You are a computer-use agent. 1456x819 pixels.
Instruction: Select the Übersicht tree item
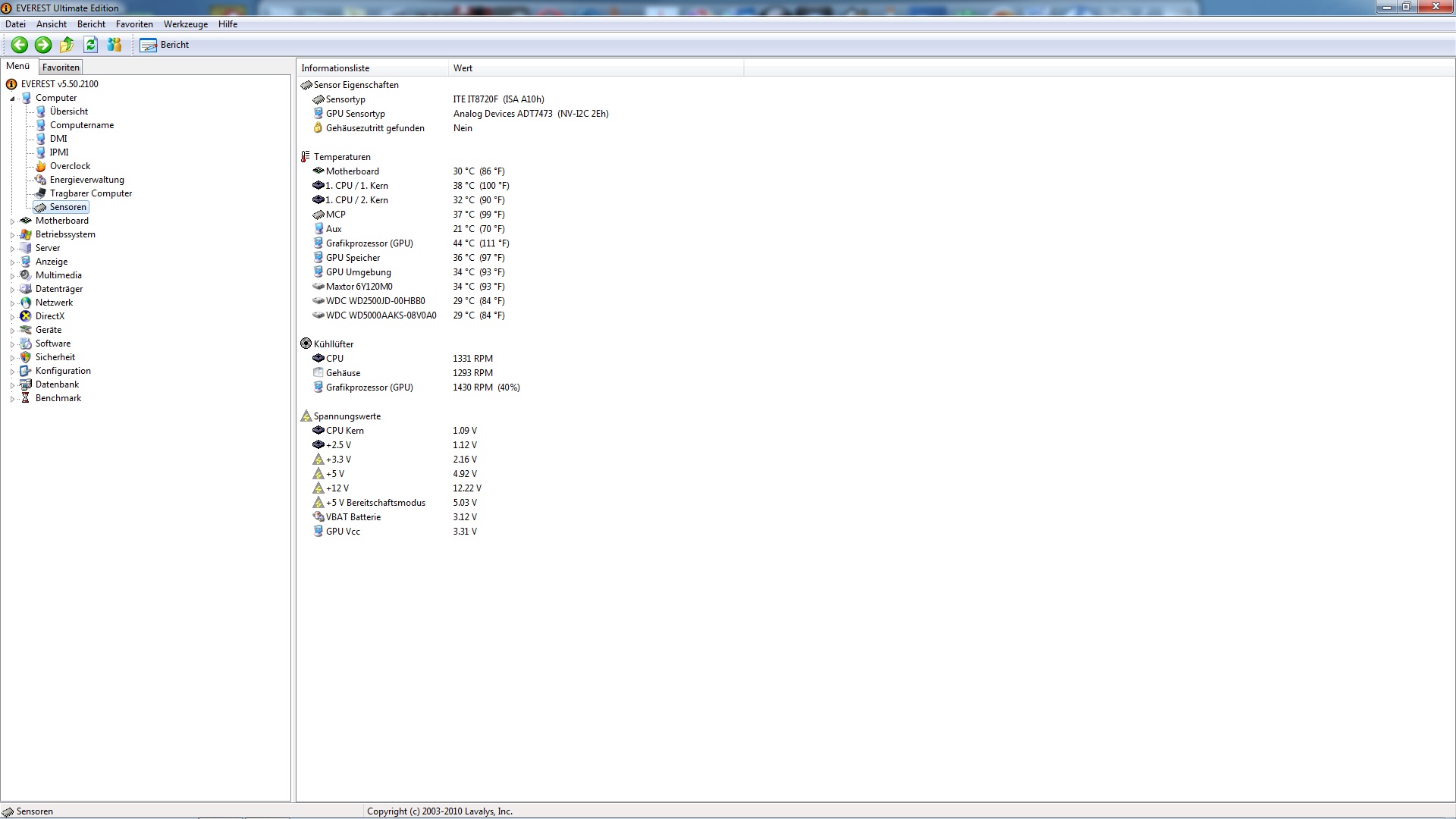[x=68, y=111]
